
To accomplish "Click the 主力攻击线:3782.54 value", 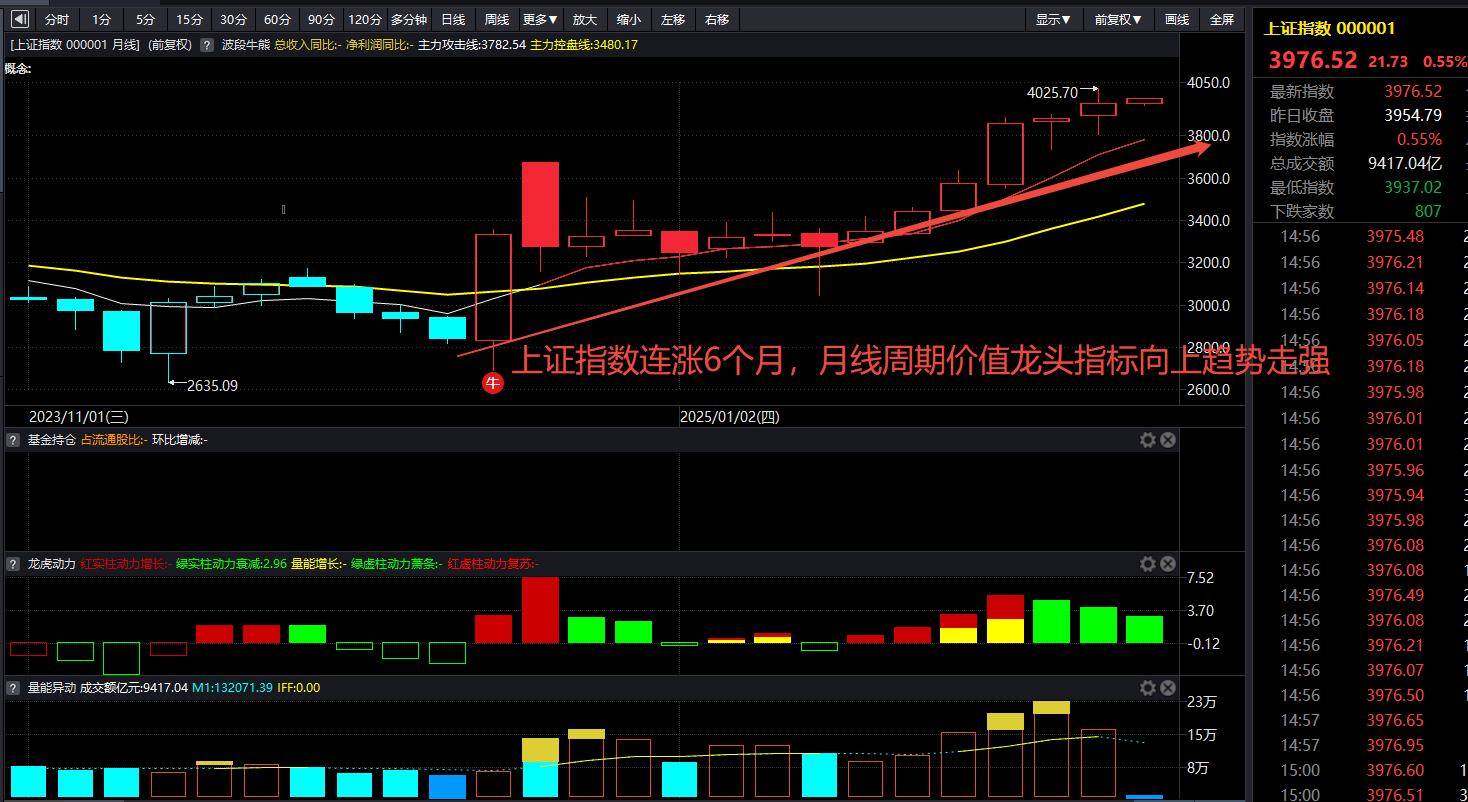I will [471, 45].
